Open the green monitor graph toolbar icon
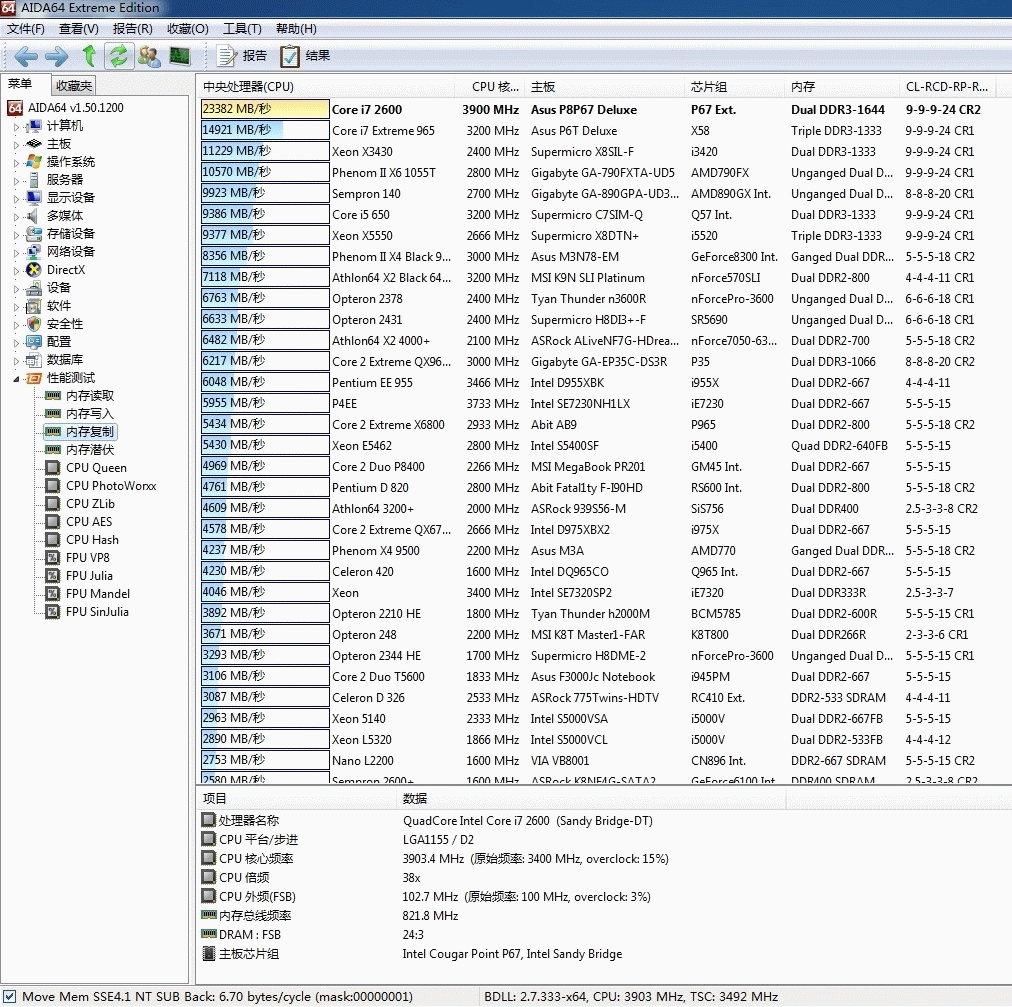1012x1007 pixels. point(180,56)
